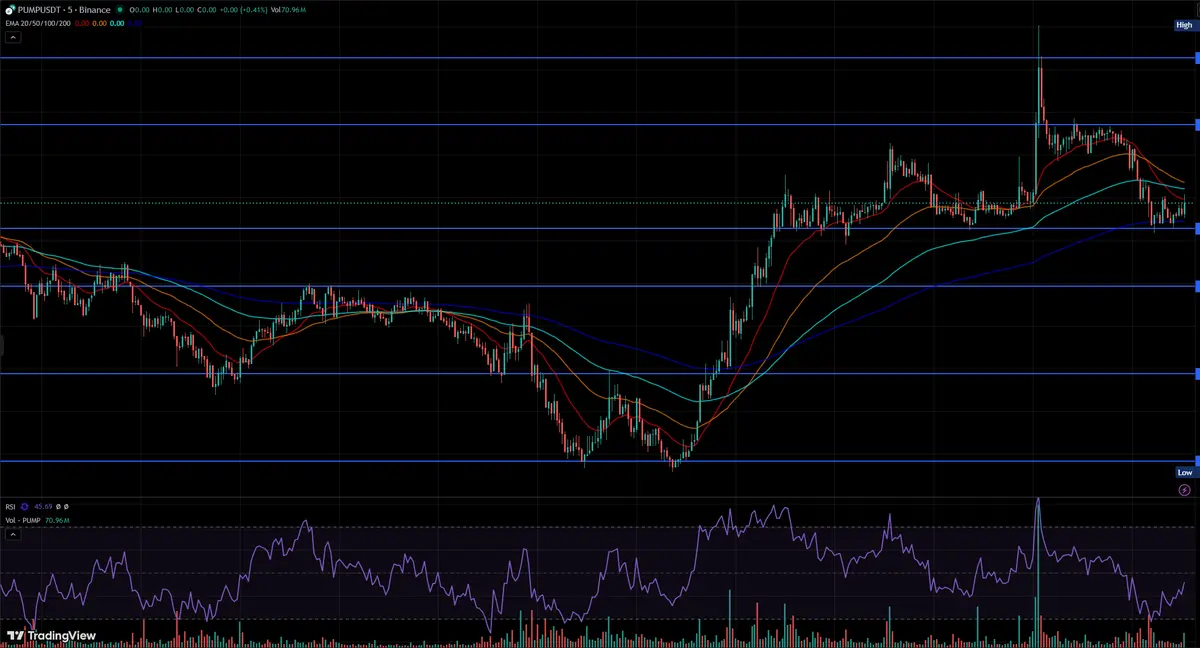Click the Vol 70.96 M value in header
This screenshot has width=1200, height=648.
(x=288, y=10)
